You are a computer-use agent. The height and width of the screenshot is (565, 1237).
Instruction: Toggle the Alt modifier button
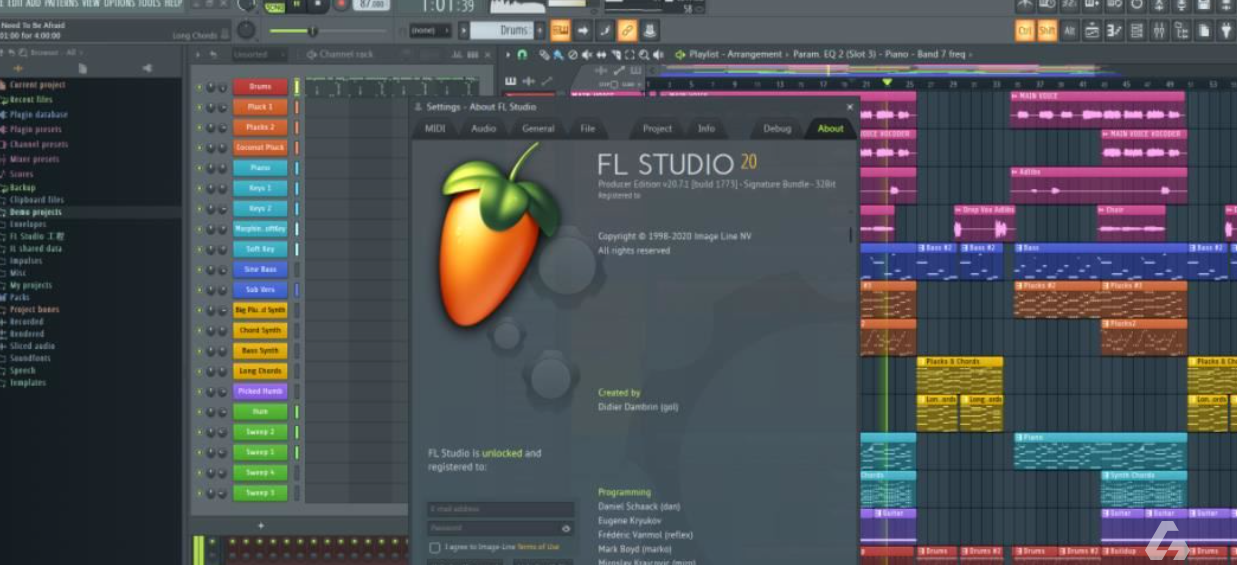tap(1069, 31)
